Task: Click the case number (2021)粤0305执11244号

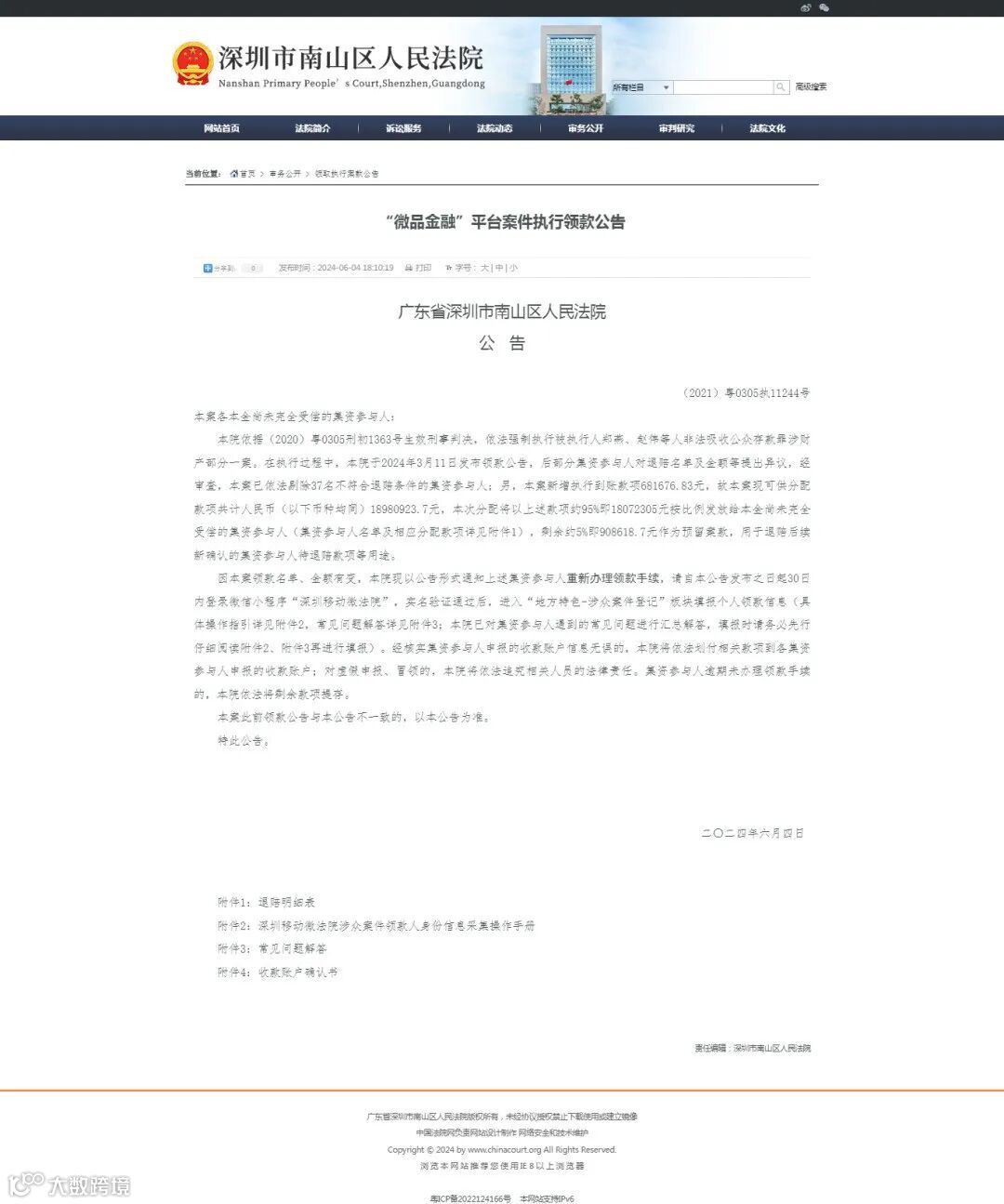Action: [746, 393]
